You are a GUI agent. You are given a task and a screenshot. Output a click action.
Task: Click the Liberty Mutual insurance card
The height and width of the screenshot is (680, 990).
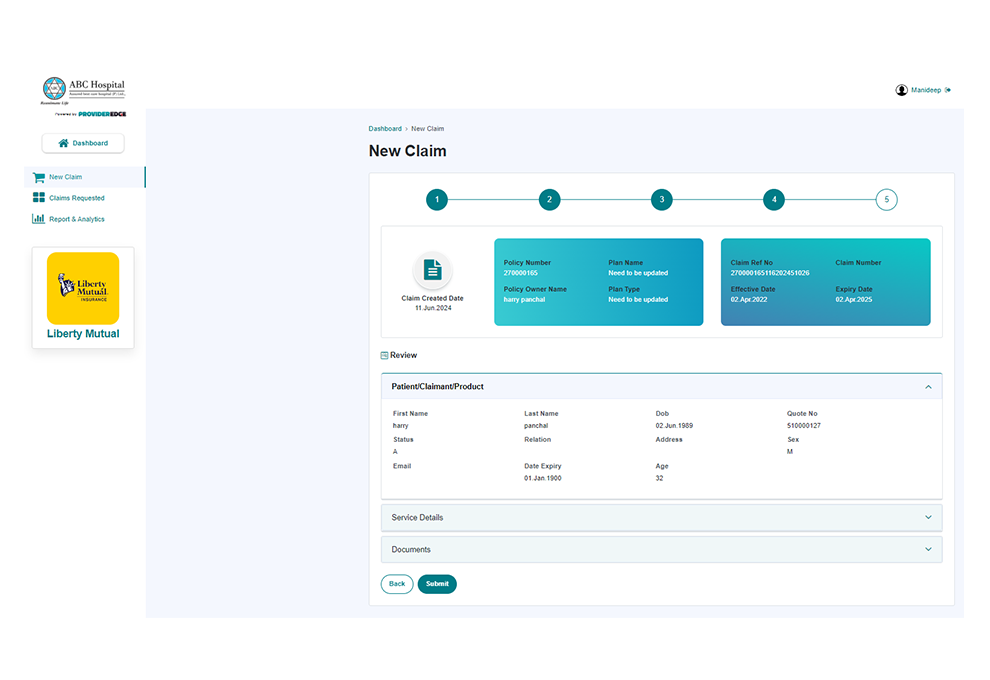tap(82, 297)
